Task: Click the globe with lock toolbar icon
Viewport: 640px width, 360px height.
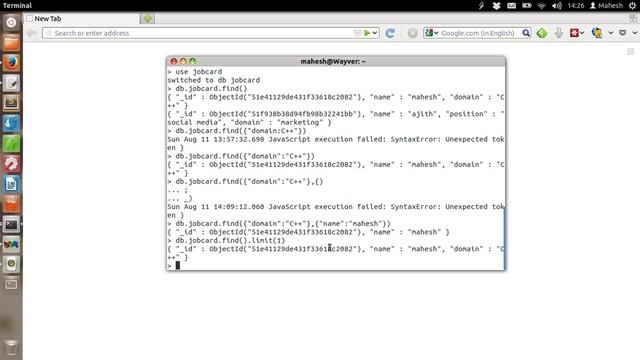Action: [597, 33]
